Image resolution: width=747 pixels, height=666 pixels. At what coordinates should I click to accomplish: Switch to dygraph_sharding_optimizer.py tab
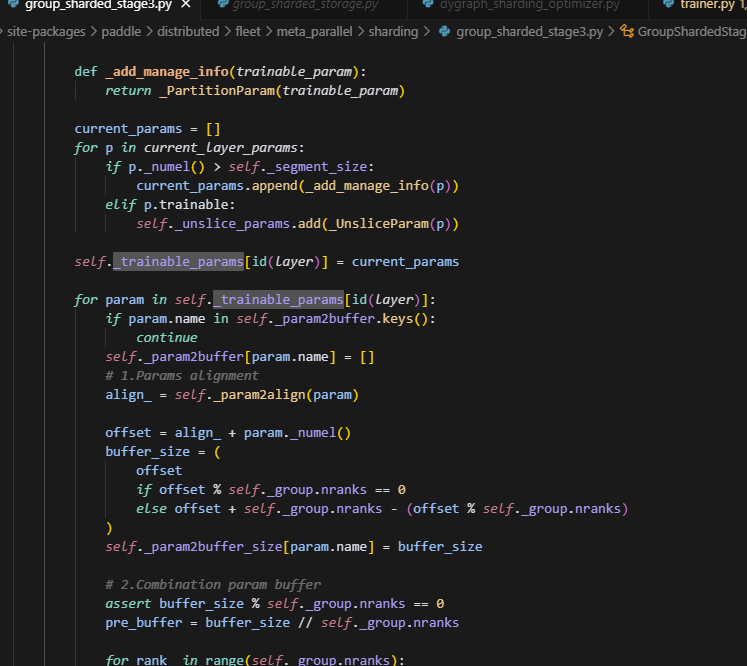(529, 5)
